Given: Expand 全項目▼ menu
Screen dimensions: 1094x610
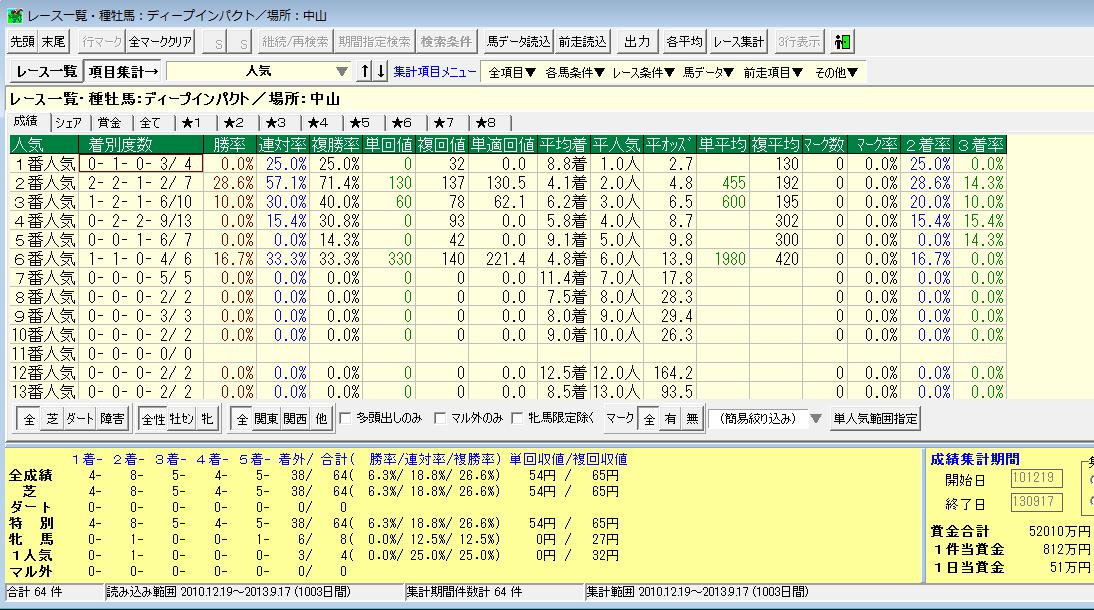Looking at the screenshot, I should pos(512,72).
